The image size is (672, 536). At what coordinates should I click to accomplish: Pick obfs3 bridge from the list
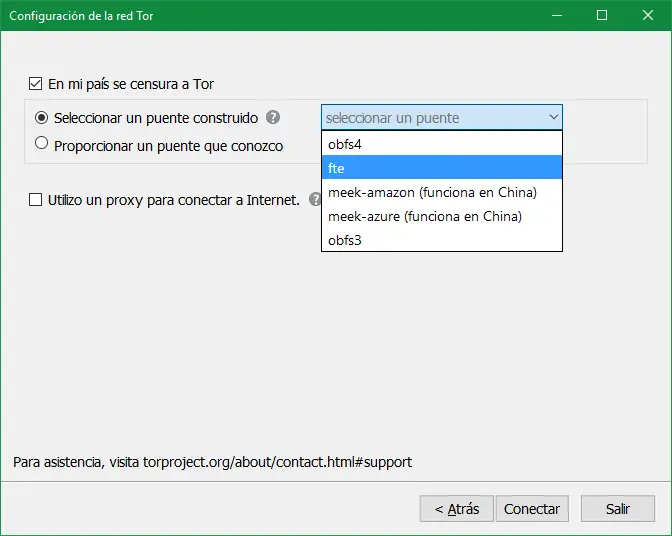click(442, 240)
